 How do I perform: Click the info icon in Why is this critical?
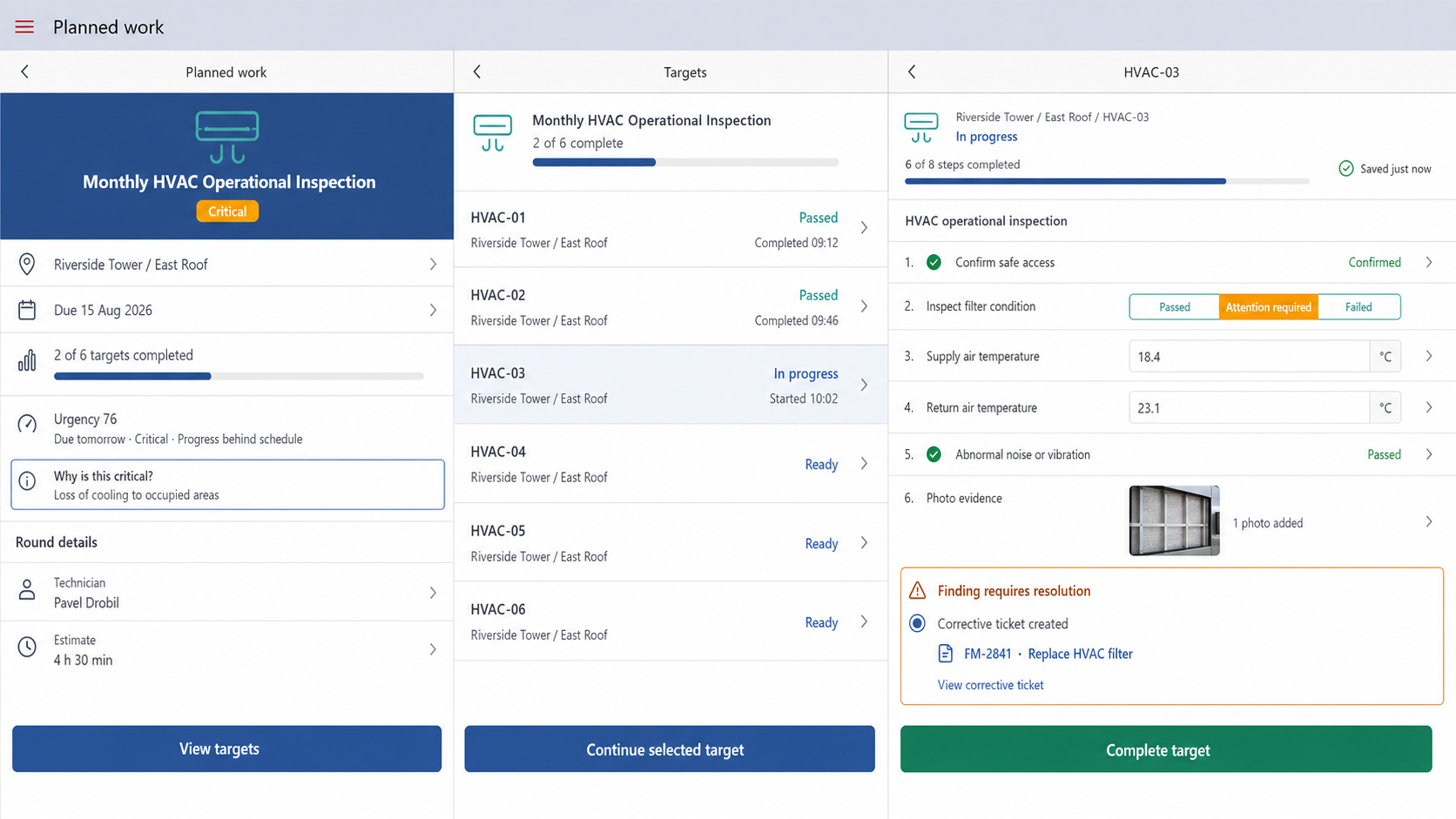pos(27,480)
